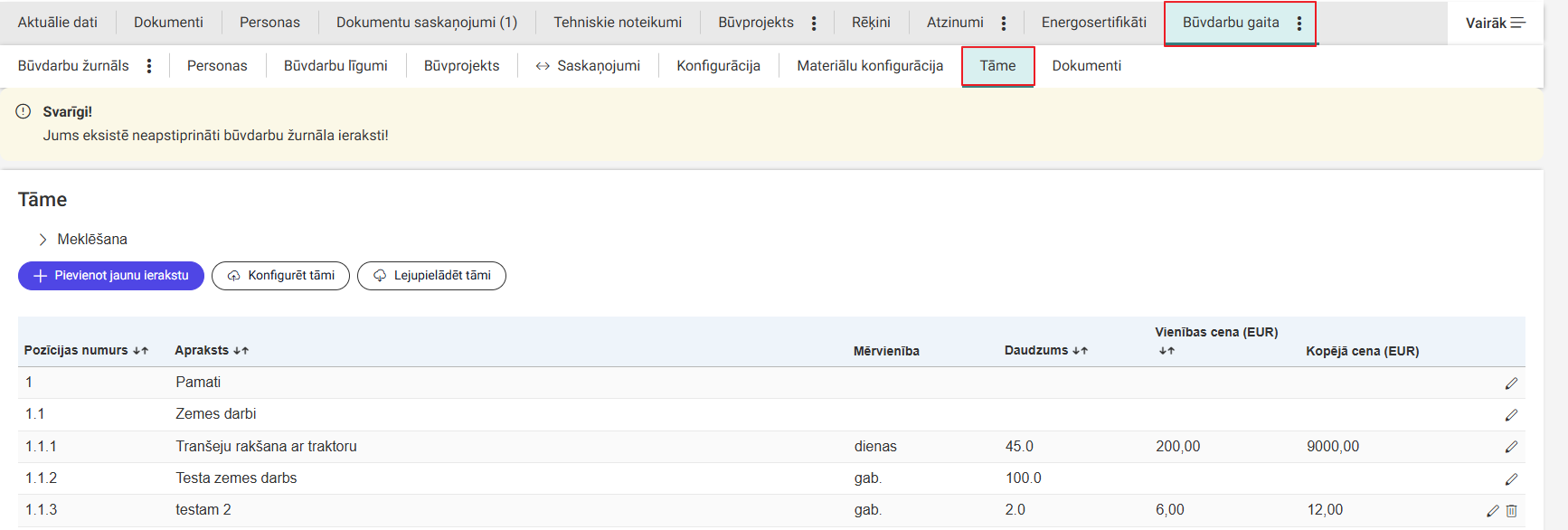Switch to top-level Dokumenti tab
The height and width of the screenshot is (530, 1568).
point(168,23)
